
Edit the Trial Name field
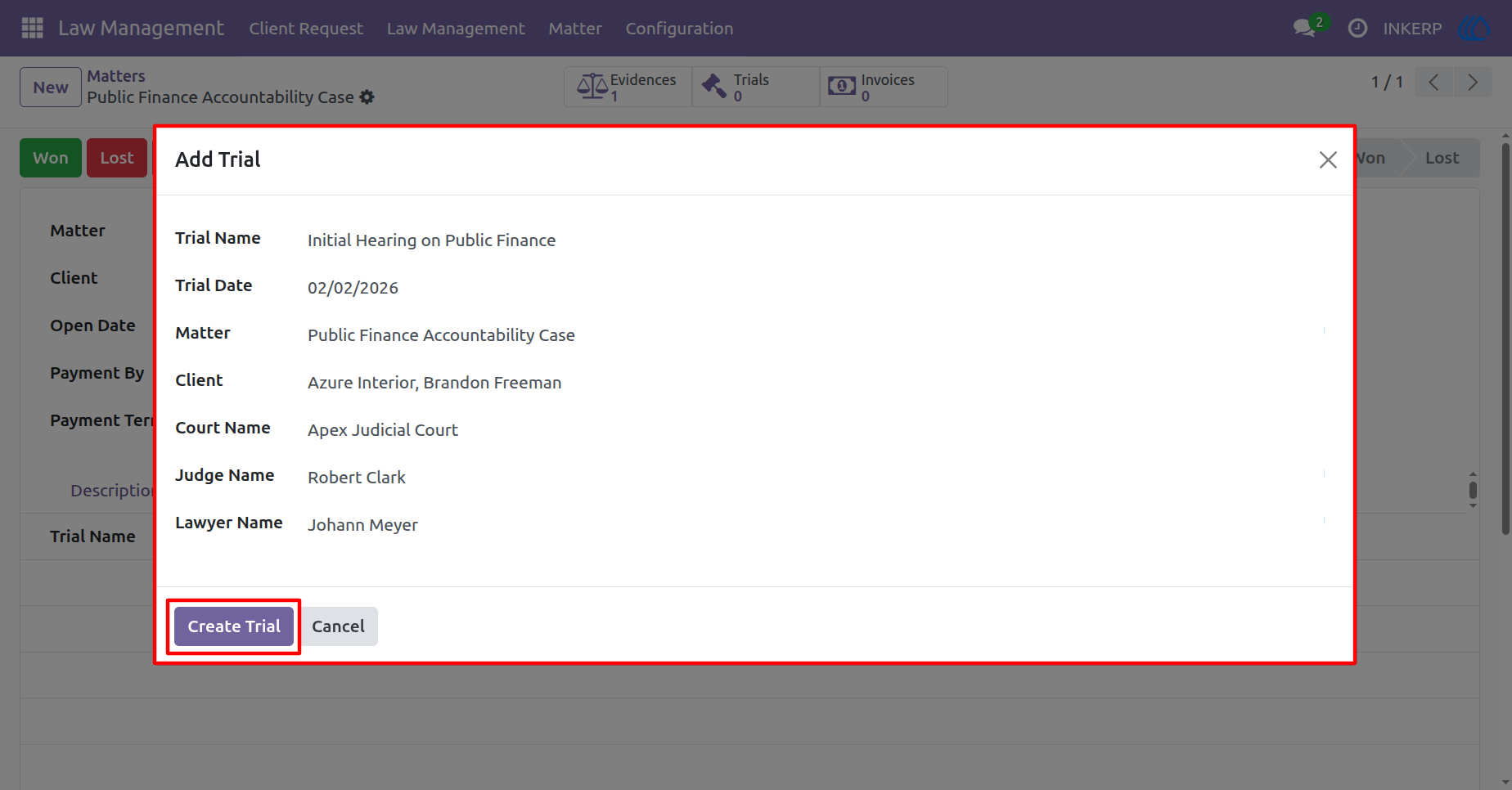817,240
